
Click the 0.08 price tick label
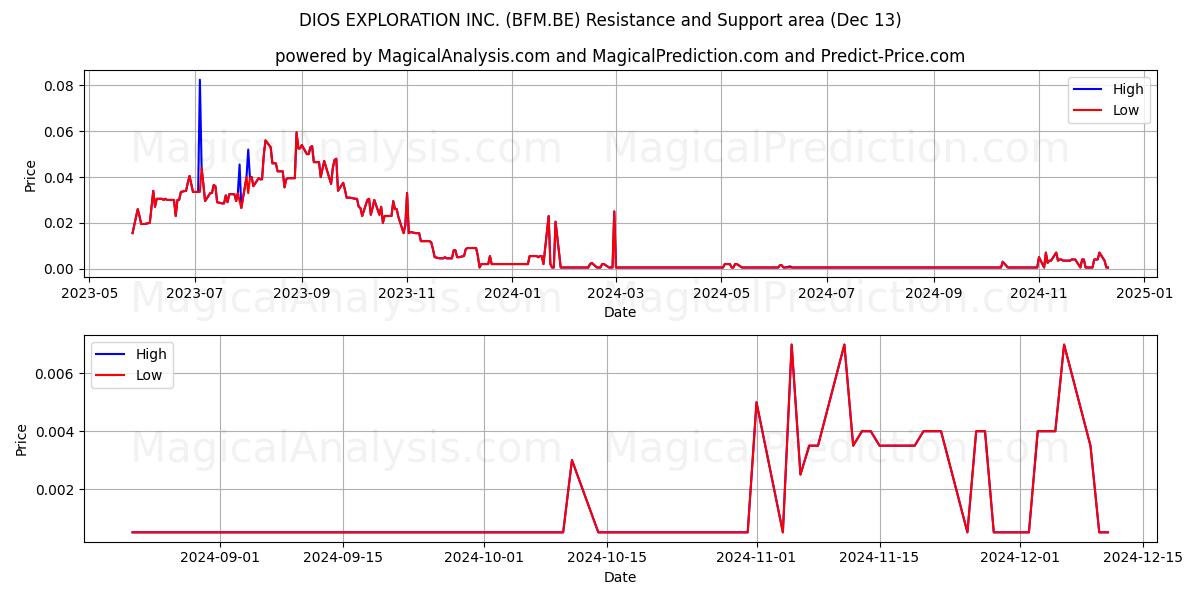pos(60,86)
